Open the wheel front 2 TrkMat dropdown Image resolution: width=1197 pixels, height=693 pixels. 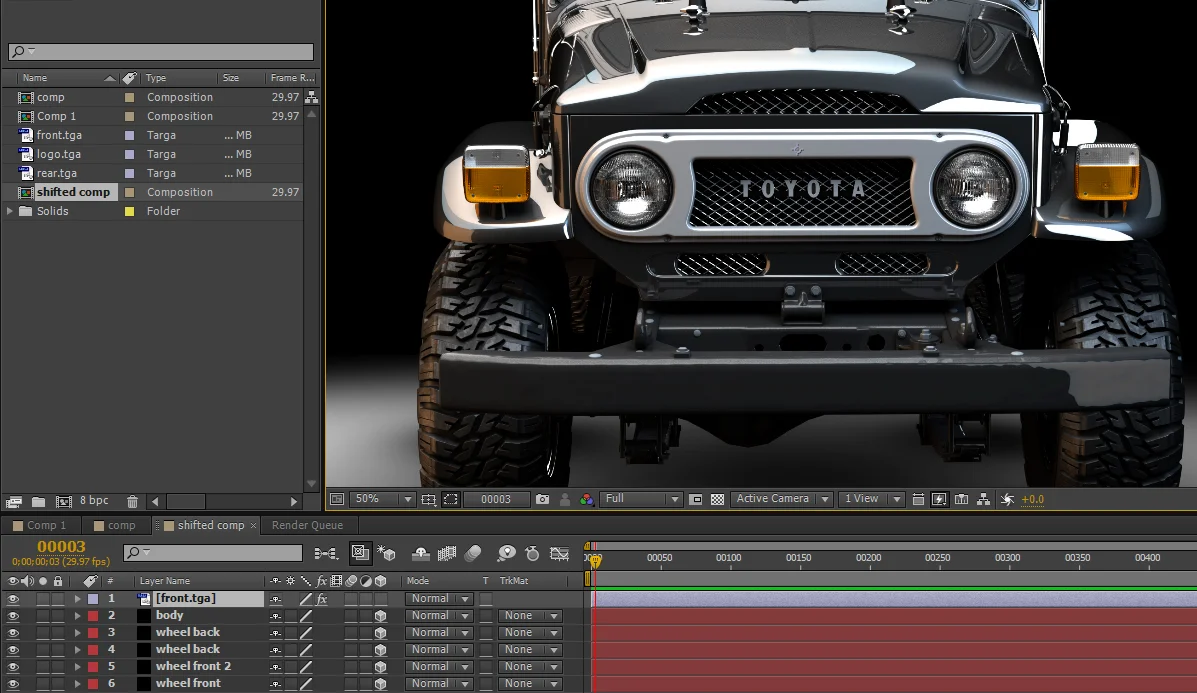click(x=530, y=667)
